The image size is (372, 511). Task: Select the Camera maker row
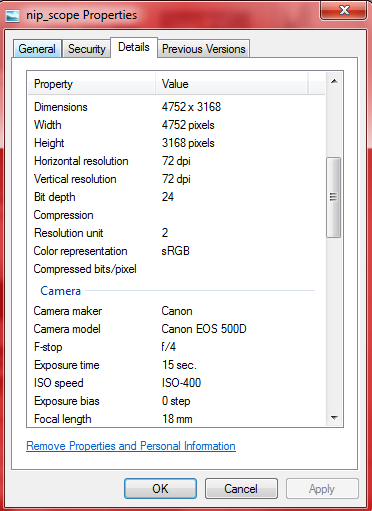[x=176, y=311]
